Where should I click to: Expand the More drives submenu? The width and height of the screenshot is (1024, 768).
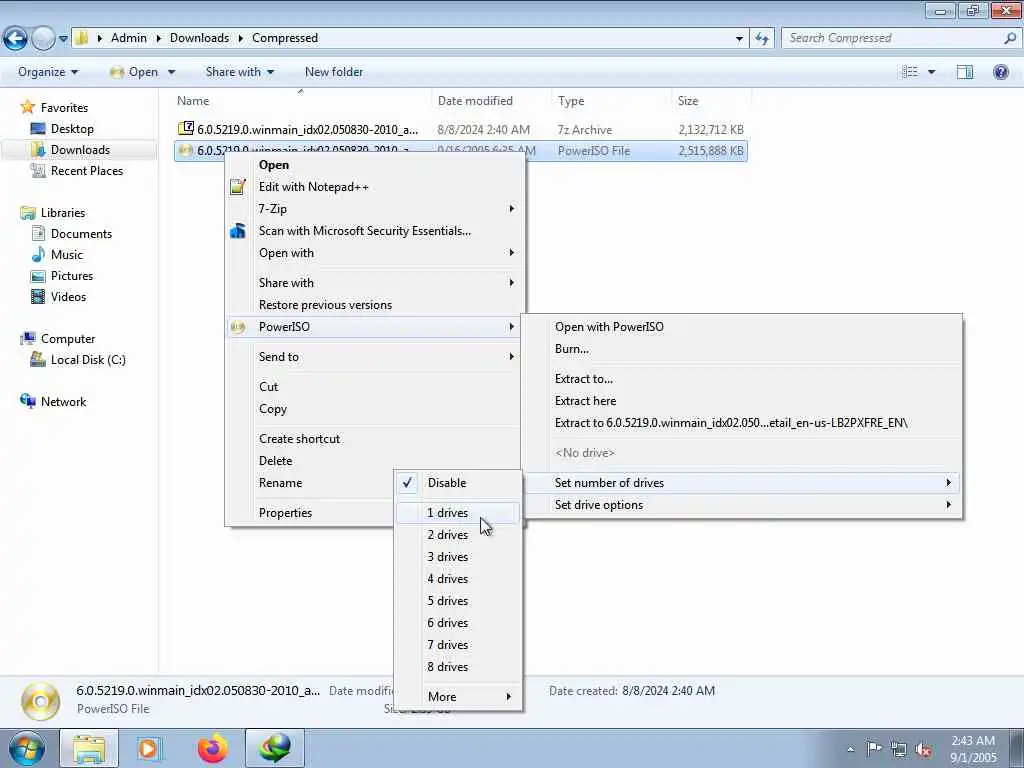click(458, 697)
